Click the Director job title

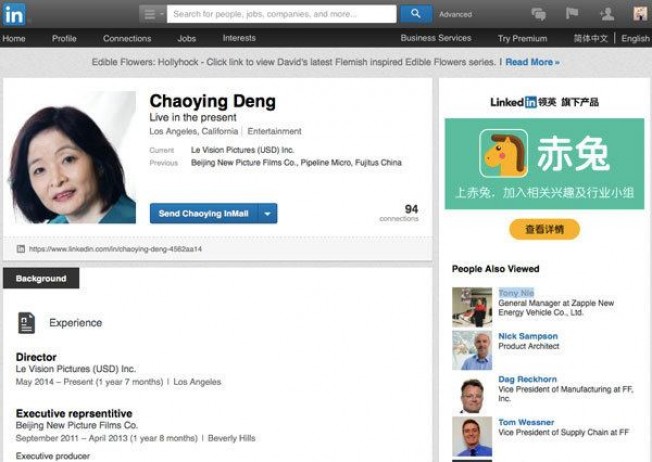coord(36,357)
